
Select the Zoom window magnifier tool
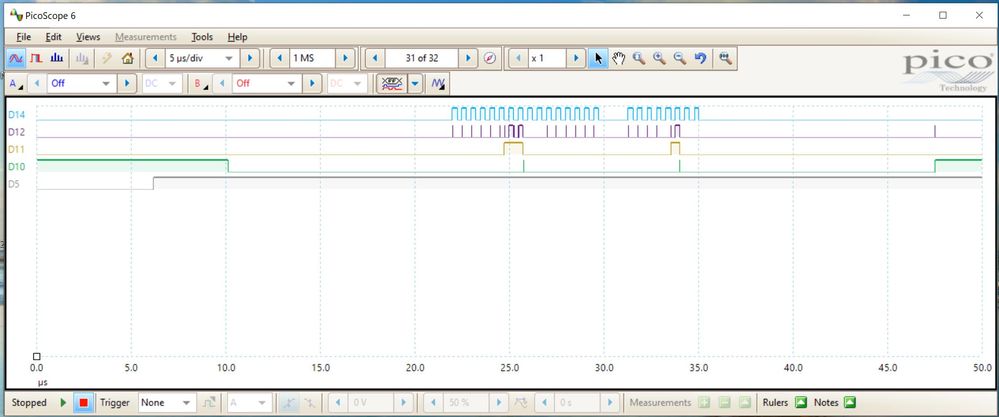[638, 59]
